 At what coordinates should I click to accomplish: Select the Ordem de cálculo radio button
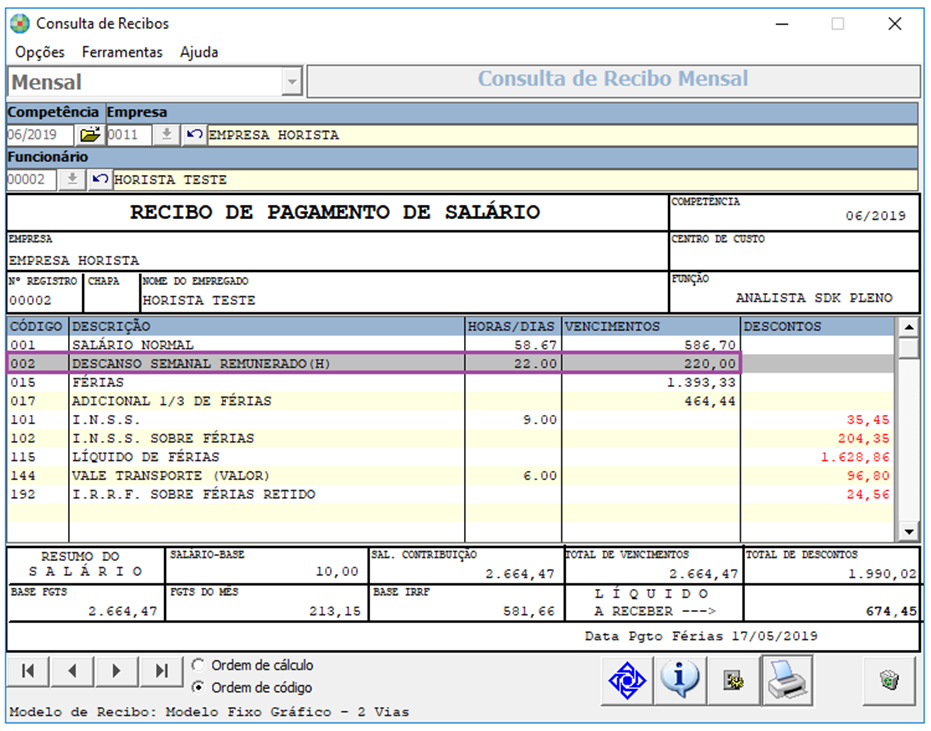198,665
